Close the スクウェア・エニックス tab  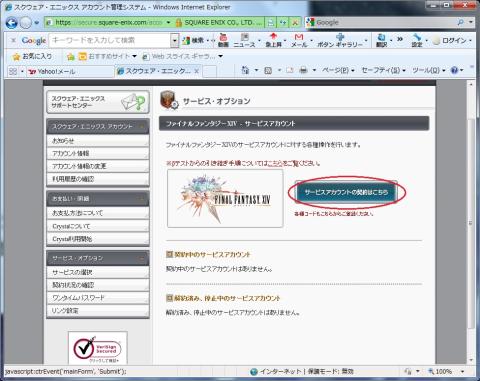coord(197,71)
